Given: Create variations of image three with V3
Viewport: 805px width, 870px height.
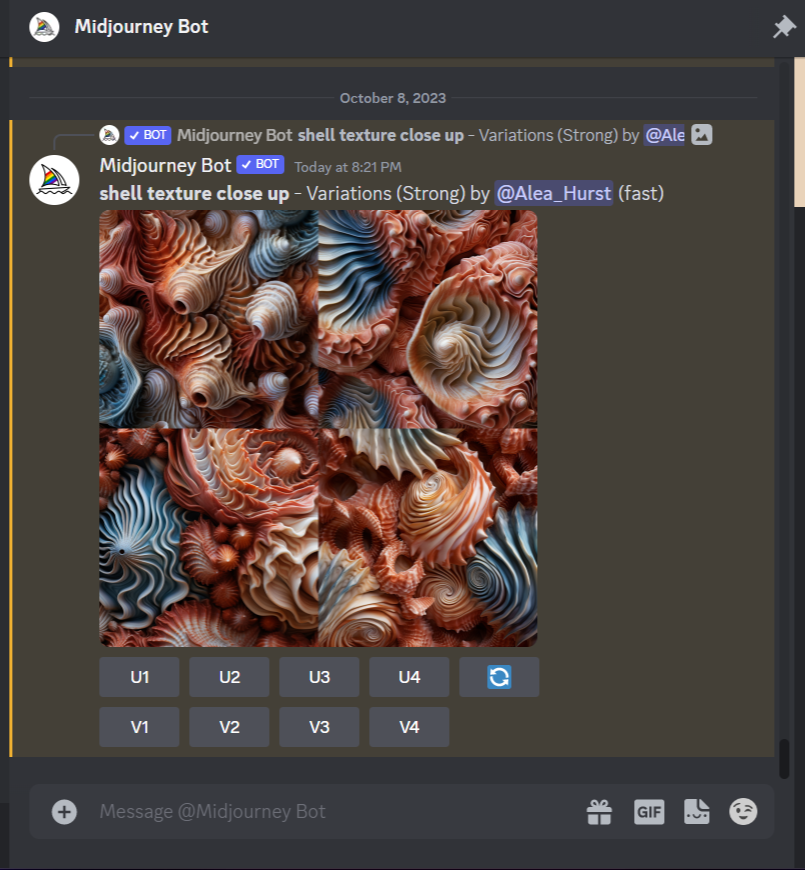Looking at the screenshot, I should [x=320, y=727].
